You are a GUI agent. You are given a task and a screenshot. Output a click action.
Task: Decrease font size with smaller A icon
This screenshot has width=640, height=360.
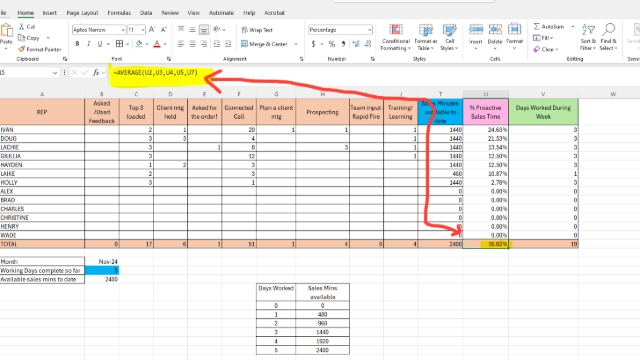point(164,29)
